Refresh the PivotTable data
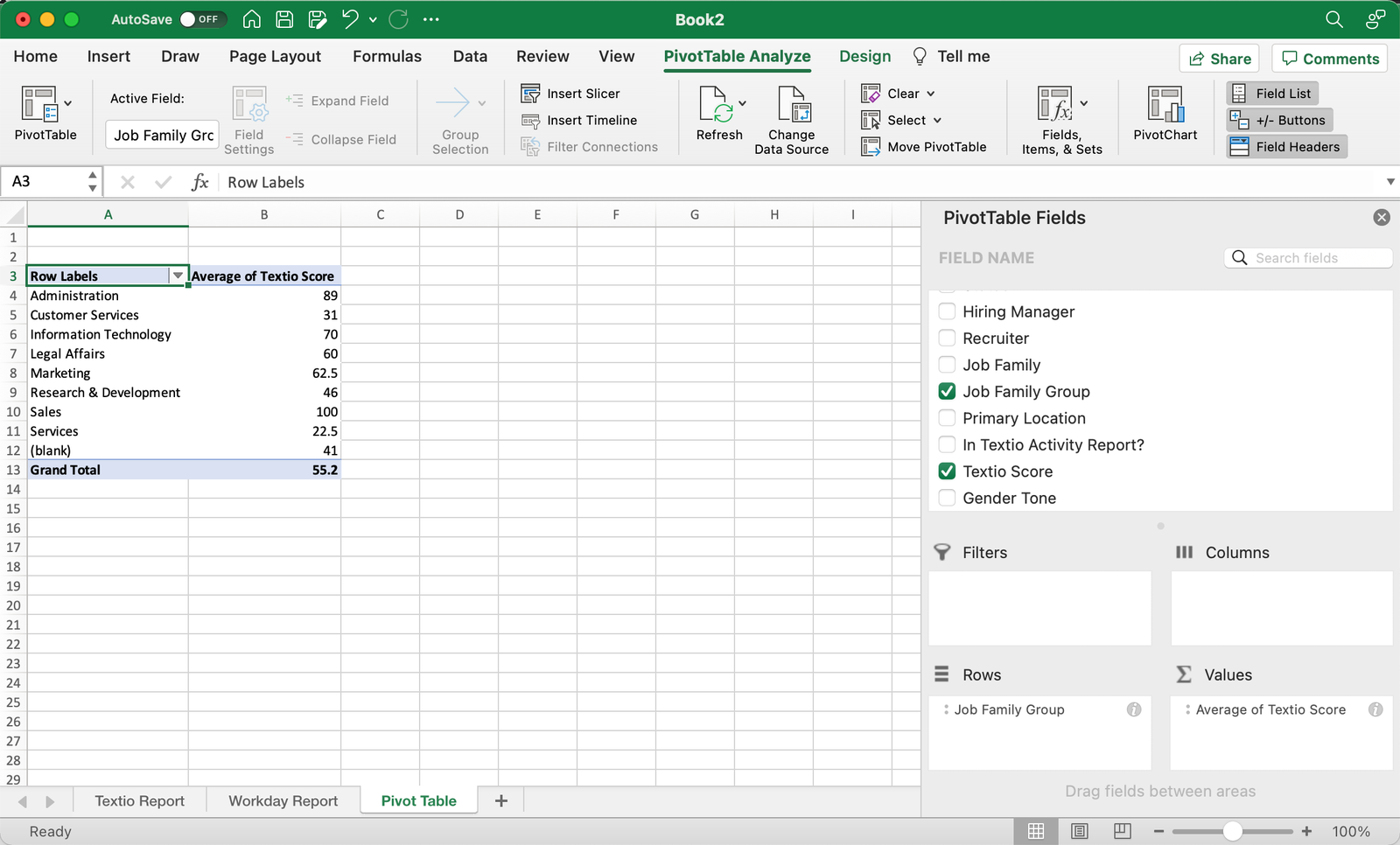 click(719, 118)
